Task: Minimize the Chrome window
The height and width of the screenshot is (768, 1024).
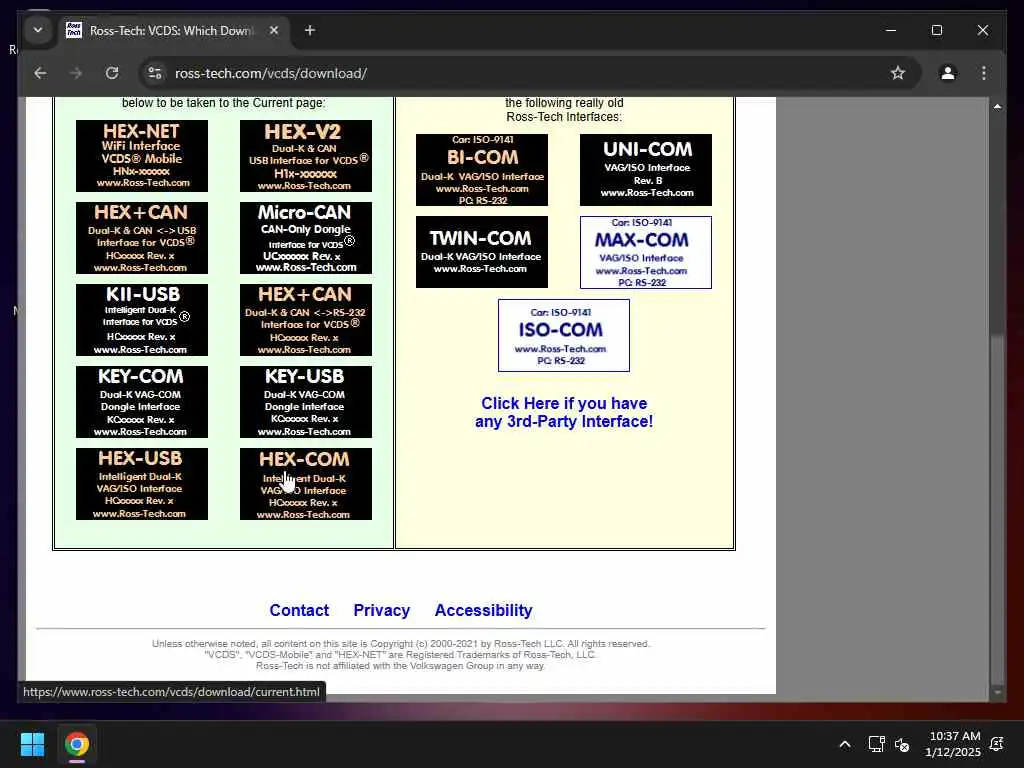Action: [x=891, y=30]
